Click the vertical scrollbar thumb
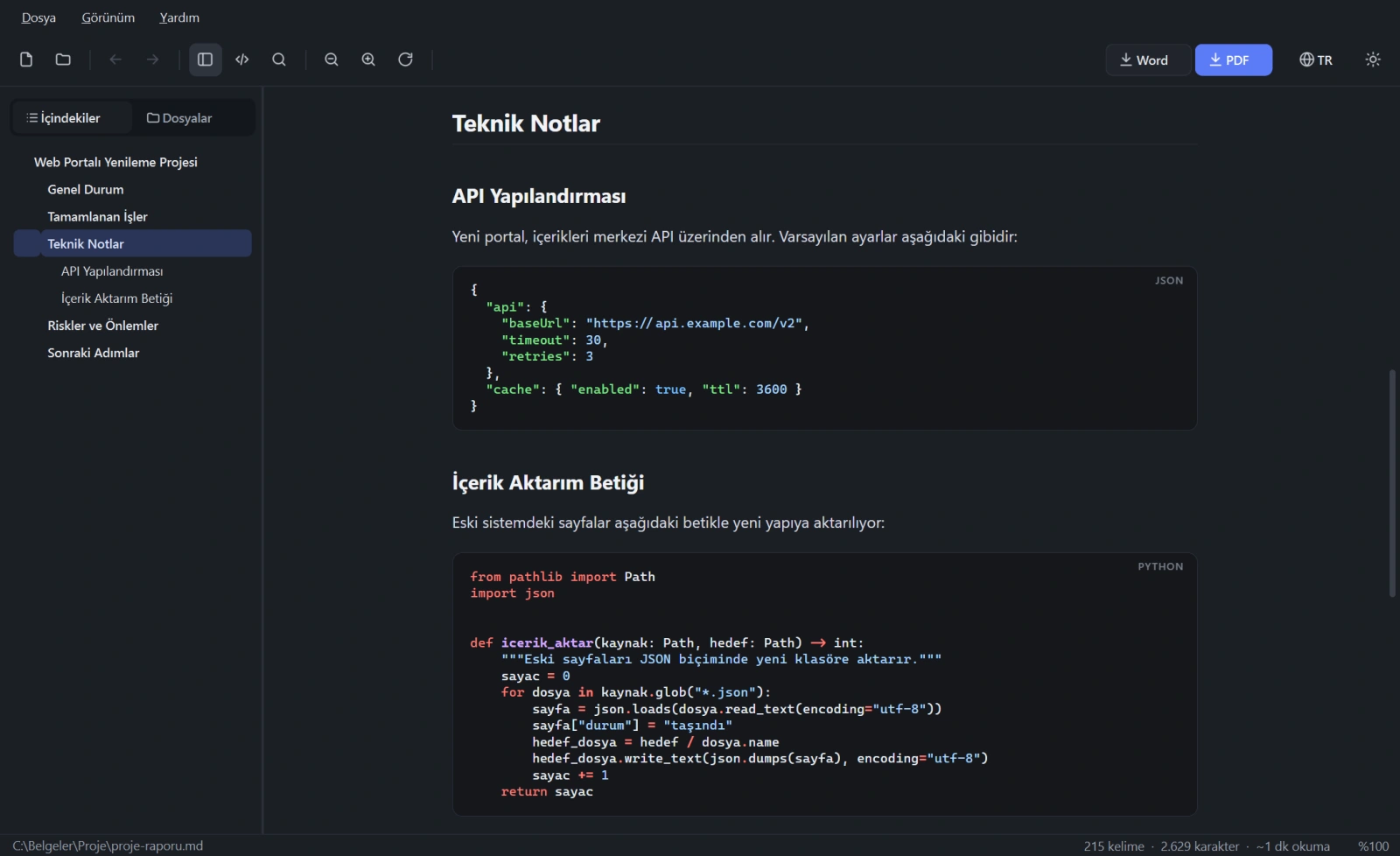 [1392, 483]
